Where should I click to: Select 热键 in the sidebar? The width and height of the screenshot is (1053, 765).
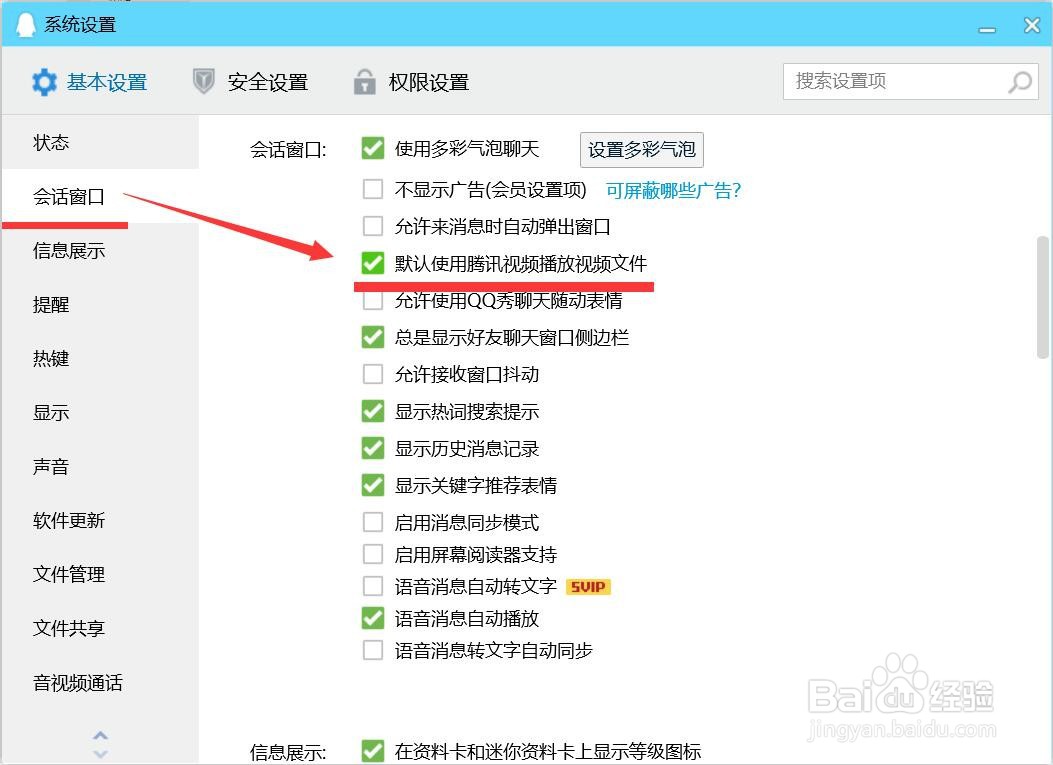click(x=51, y=359)
